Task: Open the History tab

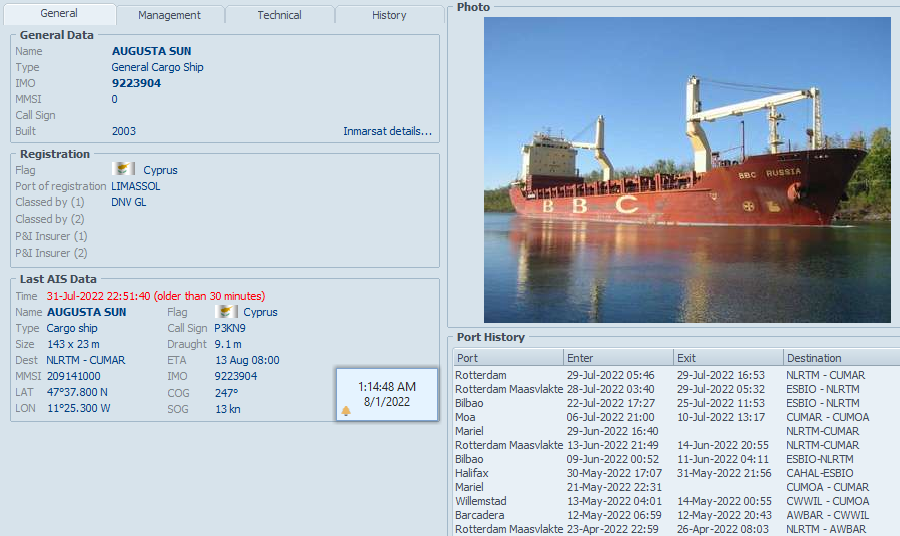Action: coord(389,15)
